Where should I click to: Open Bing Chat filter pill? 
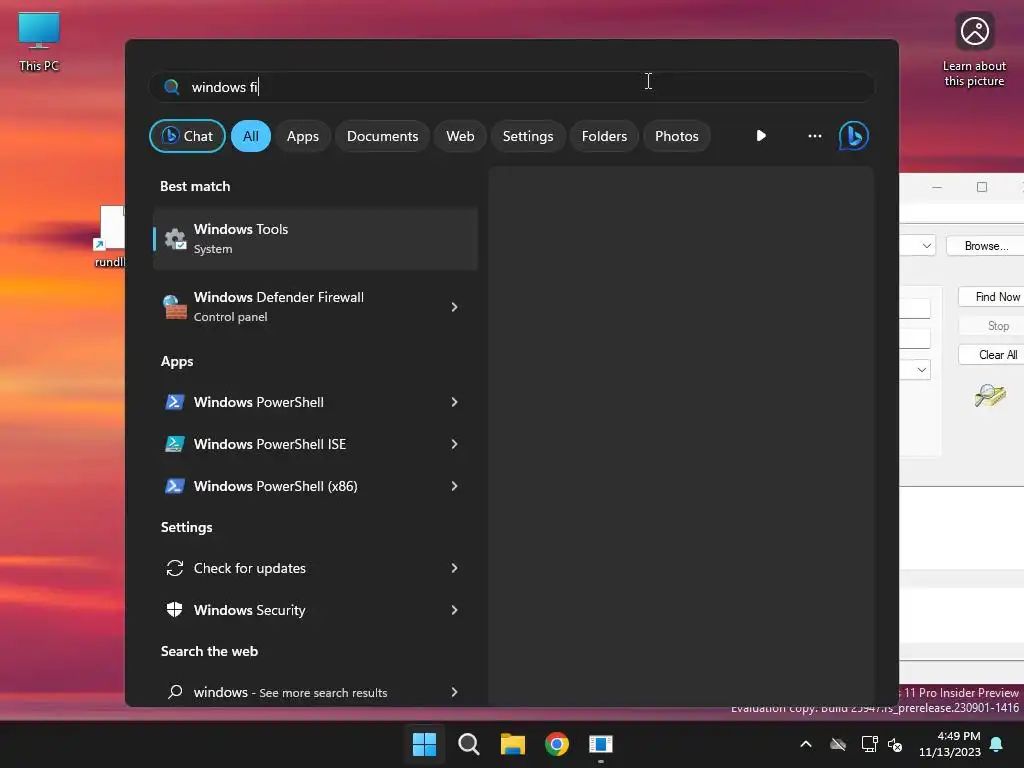[x=187, y=136]
